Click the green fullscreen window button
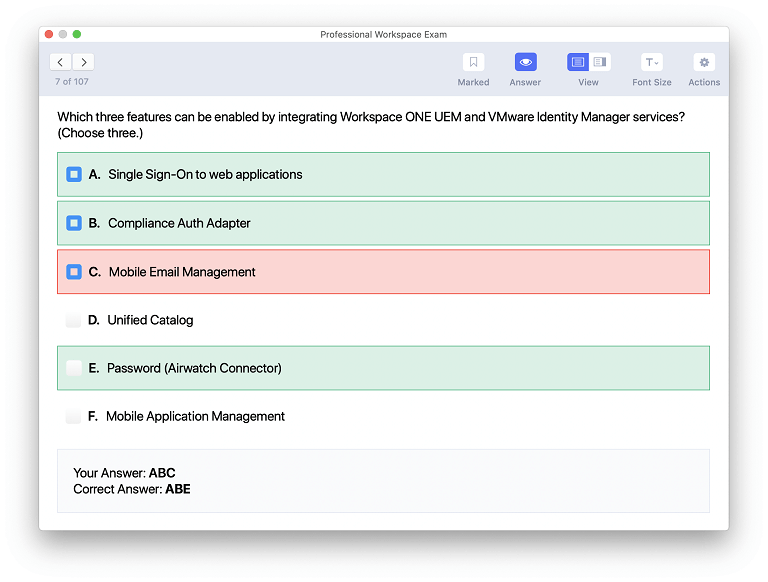 point(77,34)
